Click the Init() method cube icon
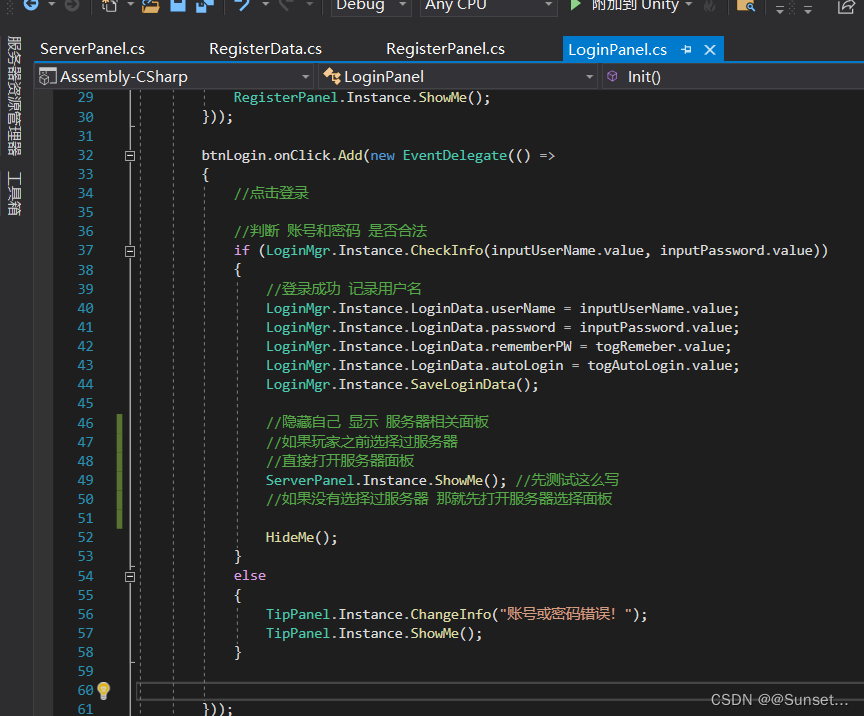The width and height of the screenshot is (864, 716). tap(612, 76)
